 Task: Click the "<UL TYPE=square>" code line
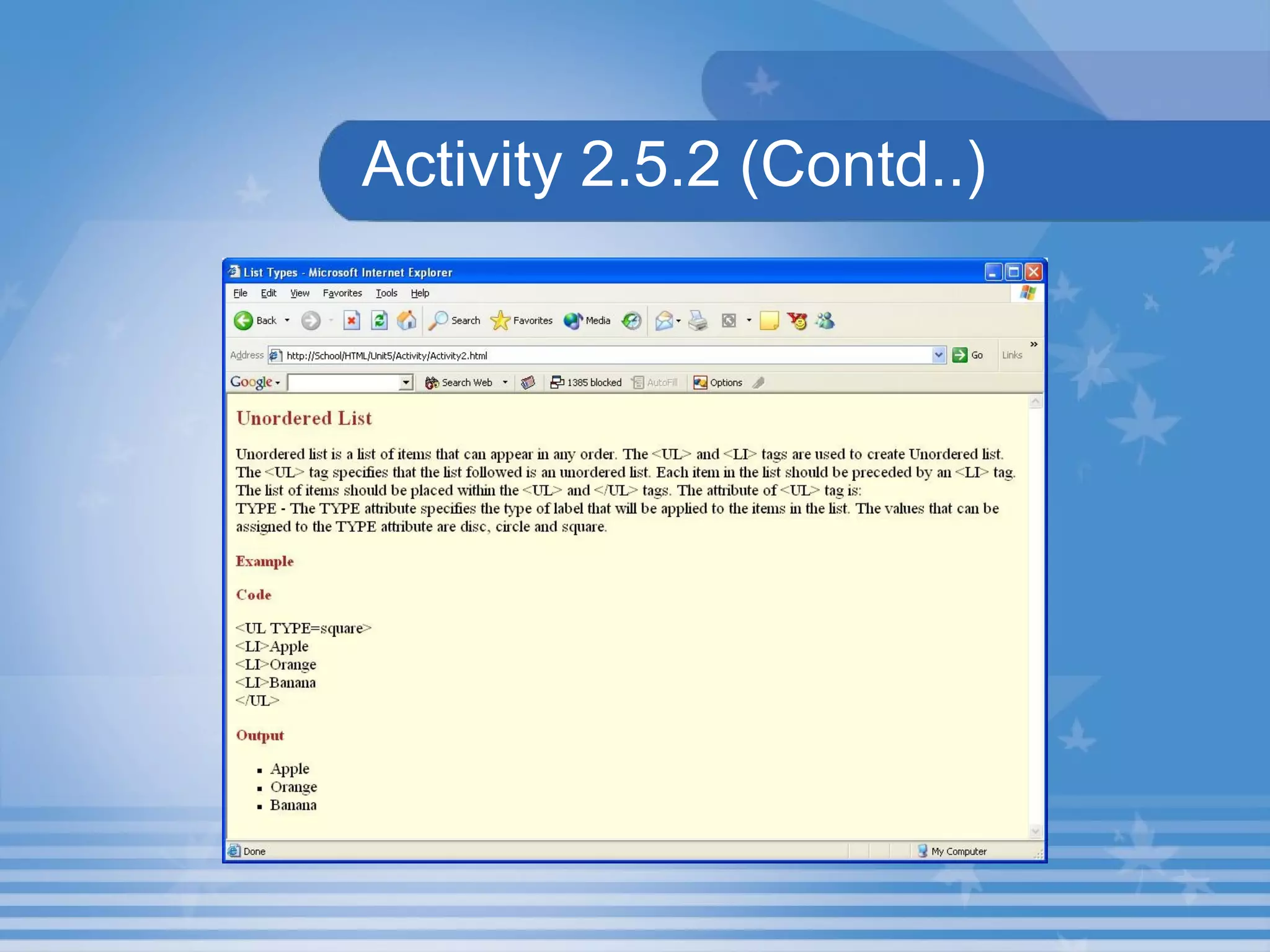303,628
